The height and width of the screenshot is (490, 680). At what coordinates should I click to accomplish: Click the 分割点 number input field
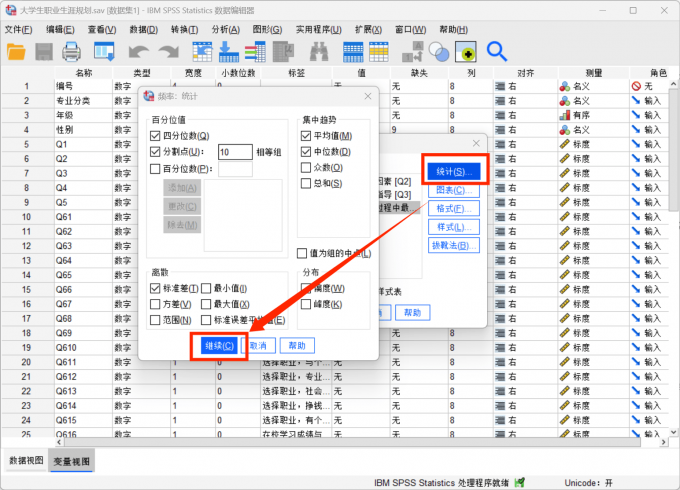(234, 152)
